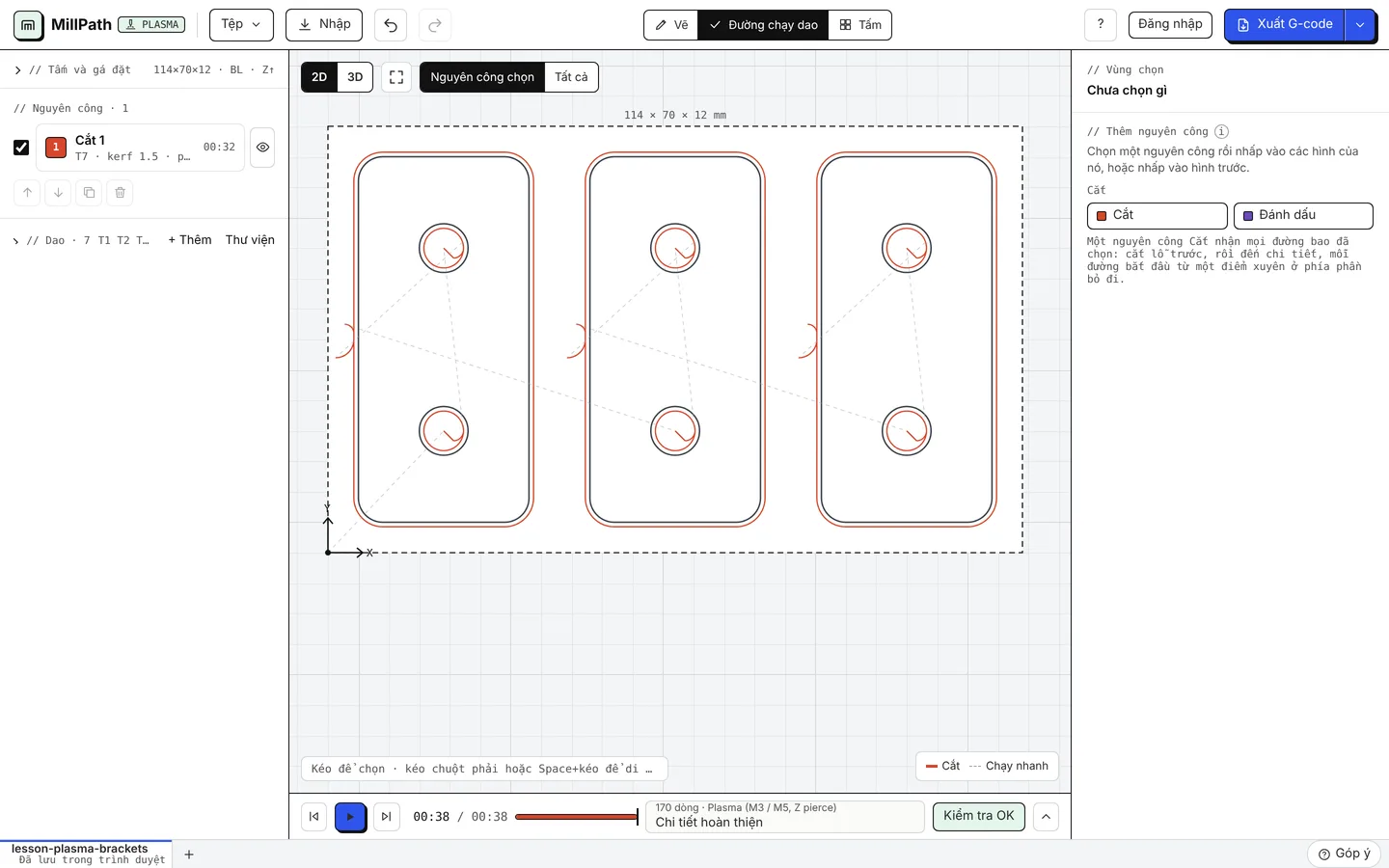The height and width of the screenshot is (868, 1389).
Task: Jump to simulation start
Action: 313,817
